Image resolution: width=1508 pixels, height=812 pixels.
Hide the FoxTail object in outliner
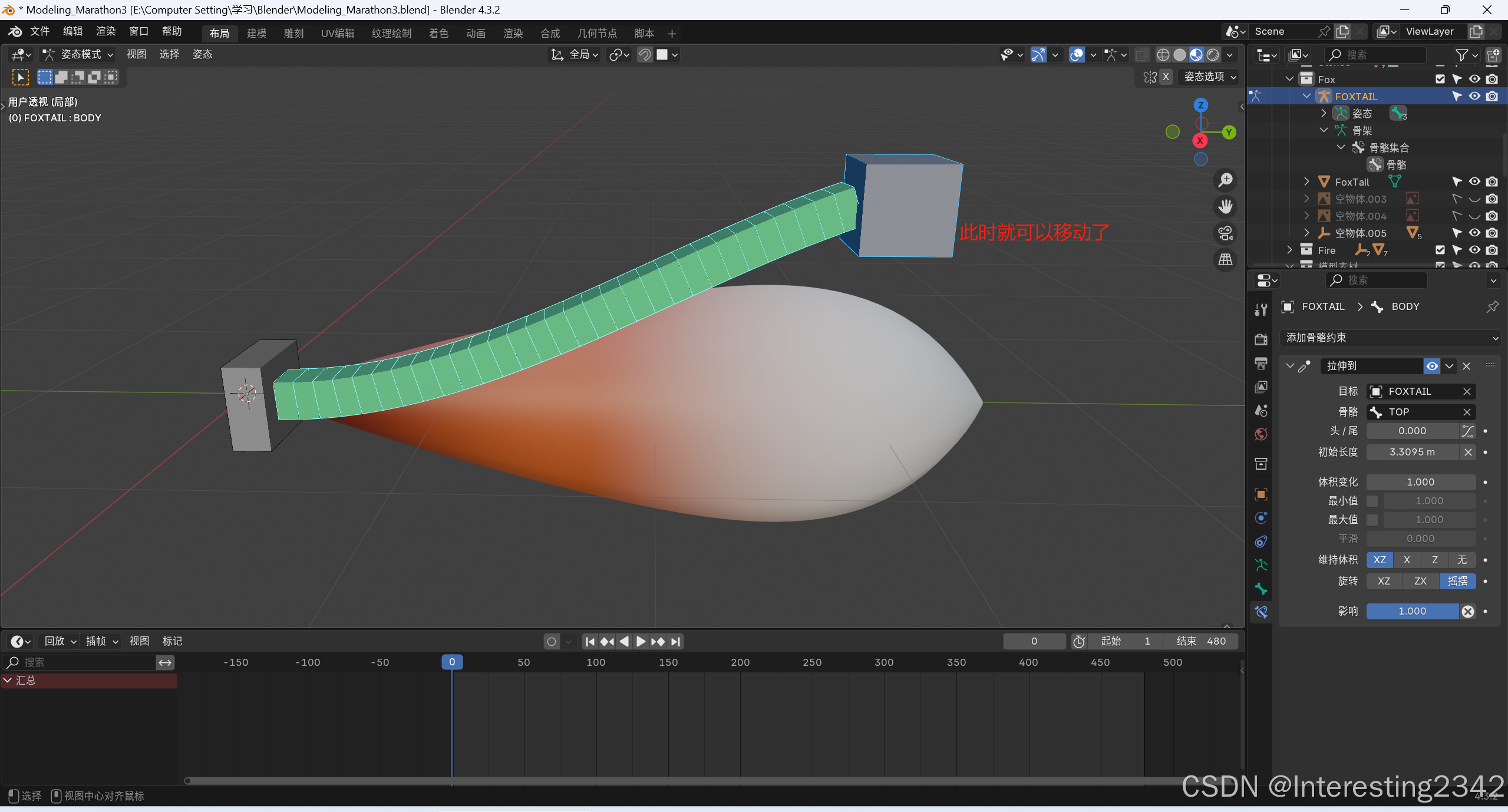coord(1474,181)
